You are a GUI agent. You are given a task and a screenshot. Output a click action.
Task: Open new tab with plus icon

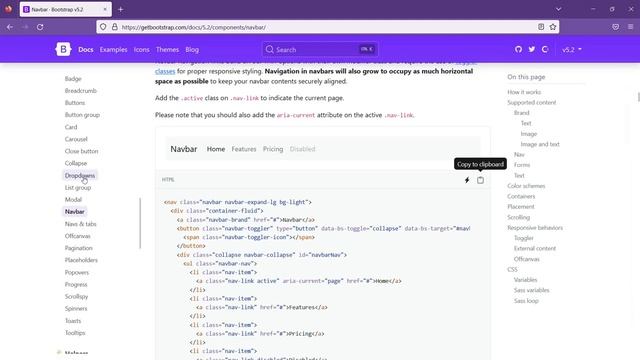pos(120,9)
